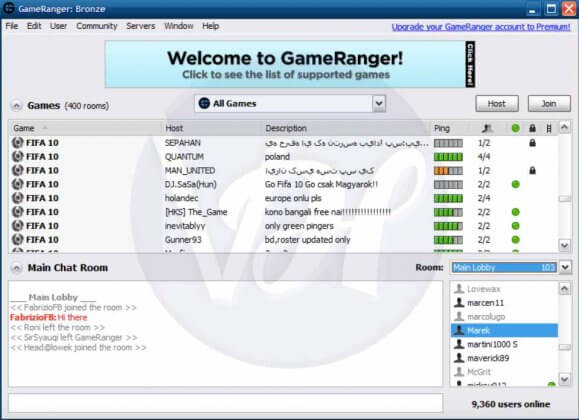Click user list scroll down arrow
This screenshot has width=579, height=420.
pos(564,379)
